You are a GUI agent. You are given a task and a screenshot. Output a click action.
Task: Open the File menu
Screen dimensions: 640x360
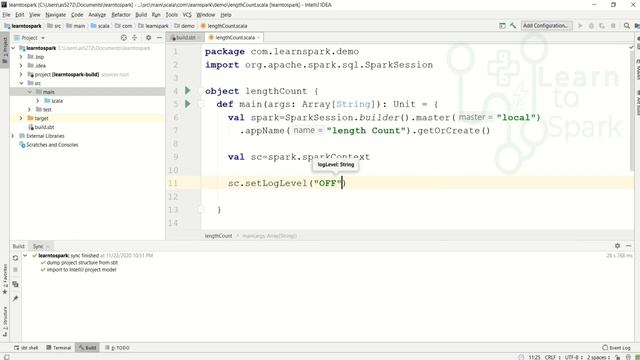[6, 15]
